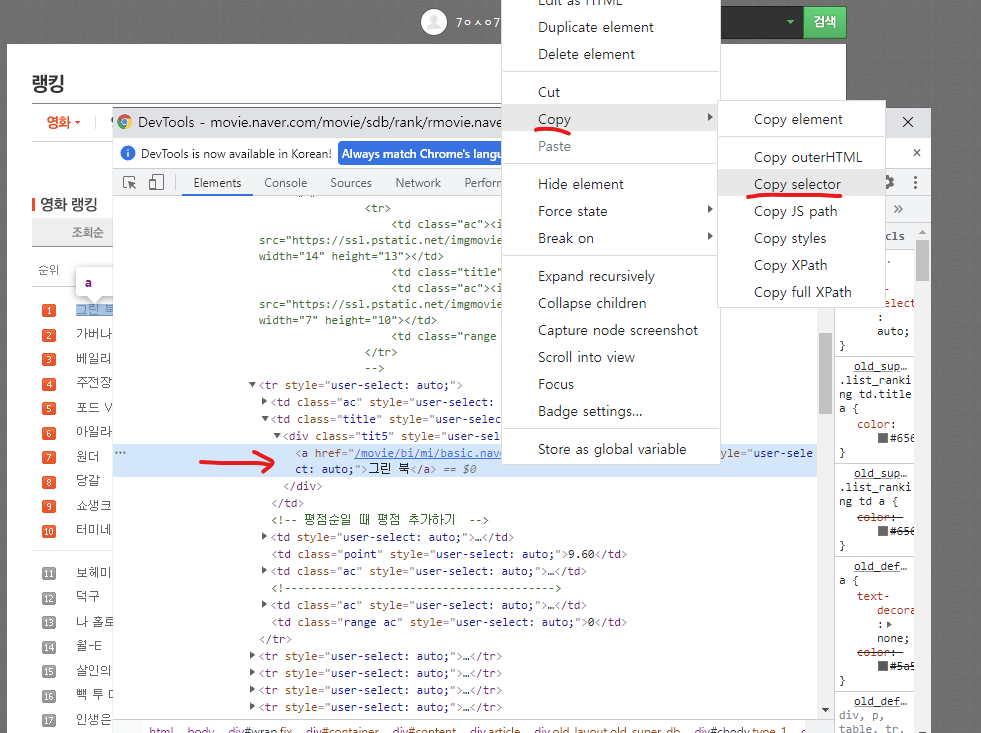This screenshot has width=981, height=733.
Task: Click the green 검색 search button
Action: (x=825, y=22)
